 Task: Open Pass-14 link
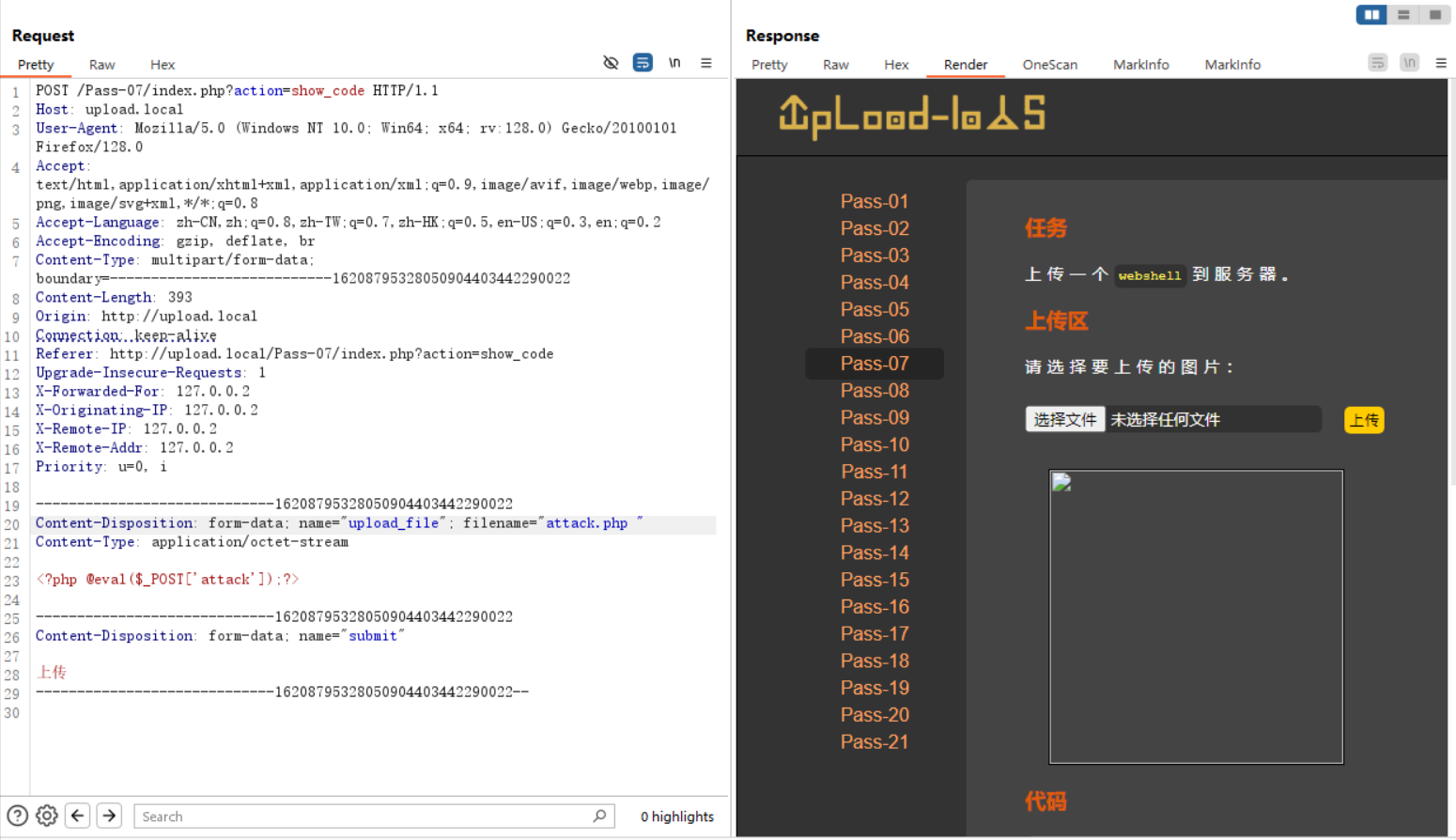point(875,552)
